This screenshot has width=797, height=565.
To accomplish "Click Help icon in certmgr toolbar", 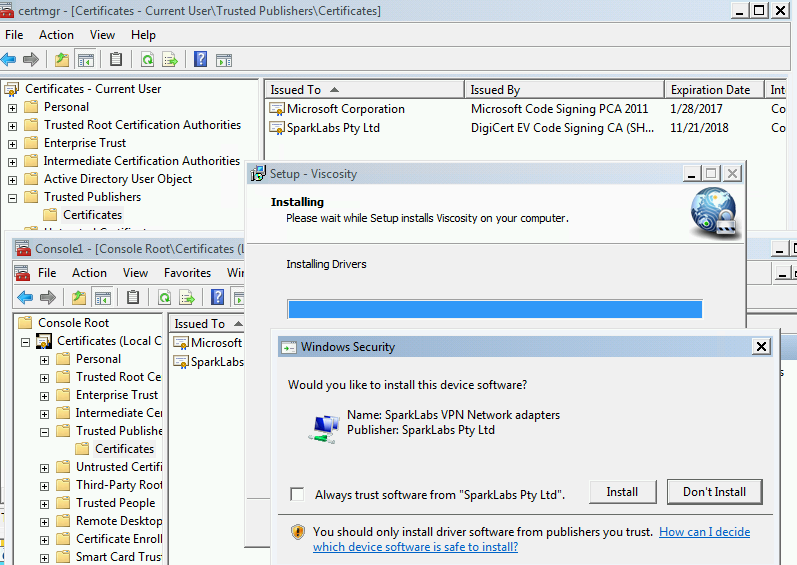I will point(200,59).
